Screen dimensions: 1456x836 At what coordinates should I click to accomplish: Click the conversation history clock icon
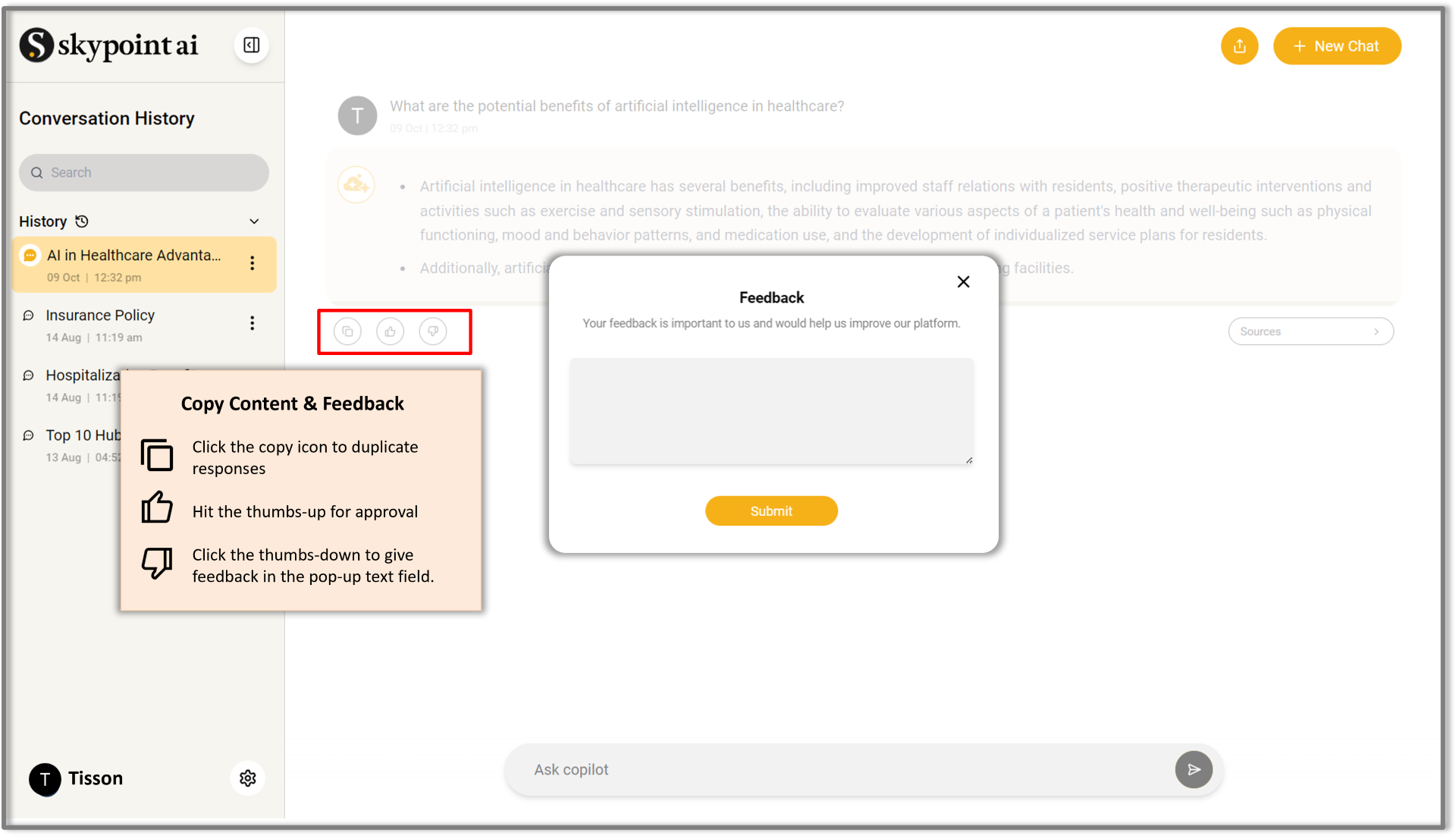point(83,220)
